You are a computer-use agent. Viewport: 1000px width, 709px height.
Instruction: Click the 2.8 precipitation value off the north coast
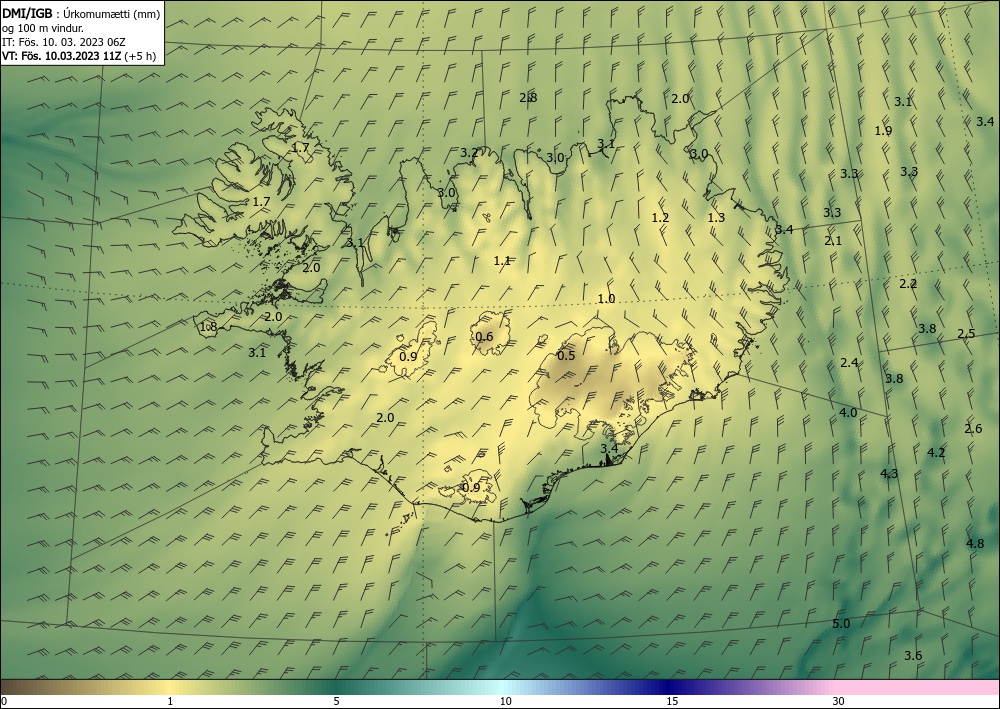tap(528, 98)
